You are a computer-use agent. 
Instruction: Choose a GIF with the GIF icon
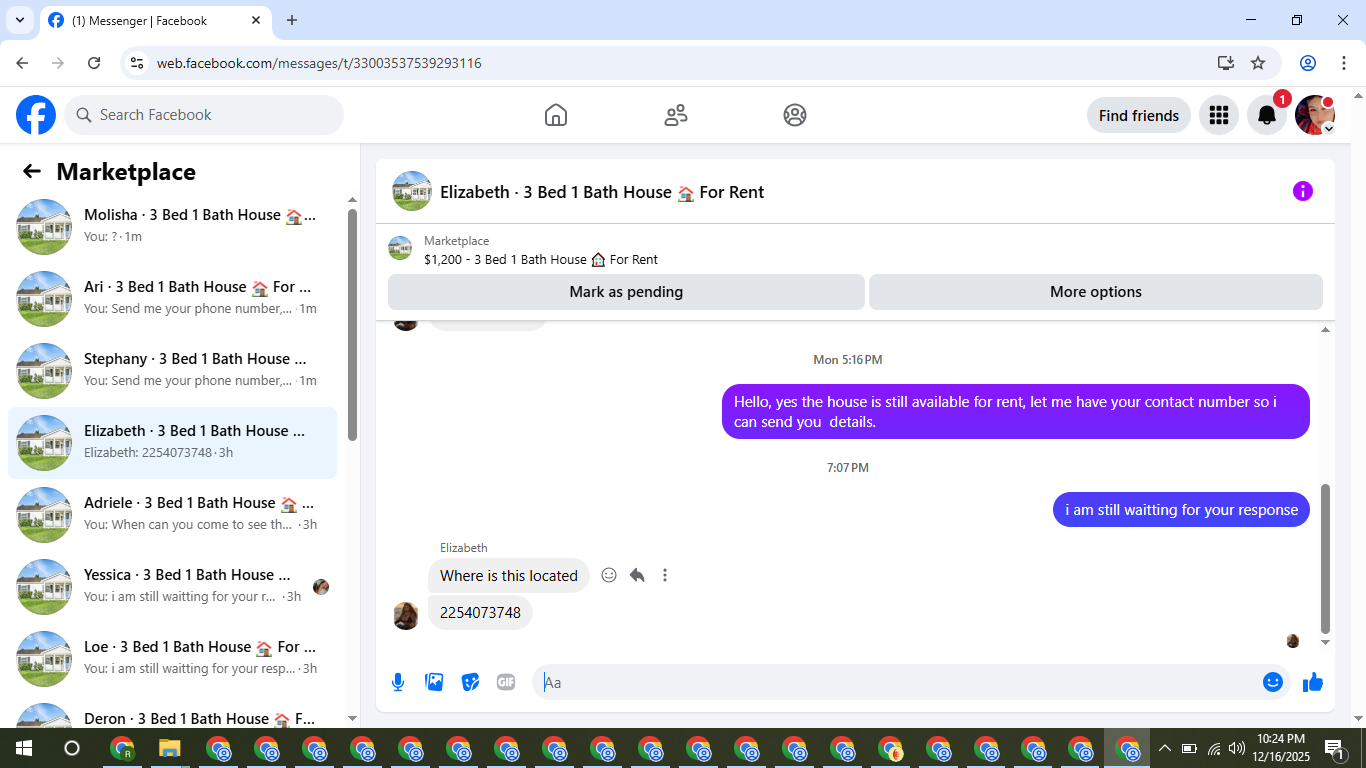506,682
